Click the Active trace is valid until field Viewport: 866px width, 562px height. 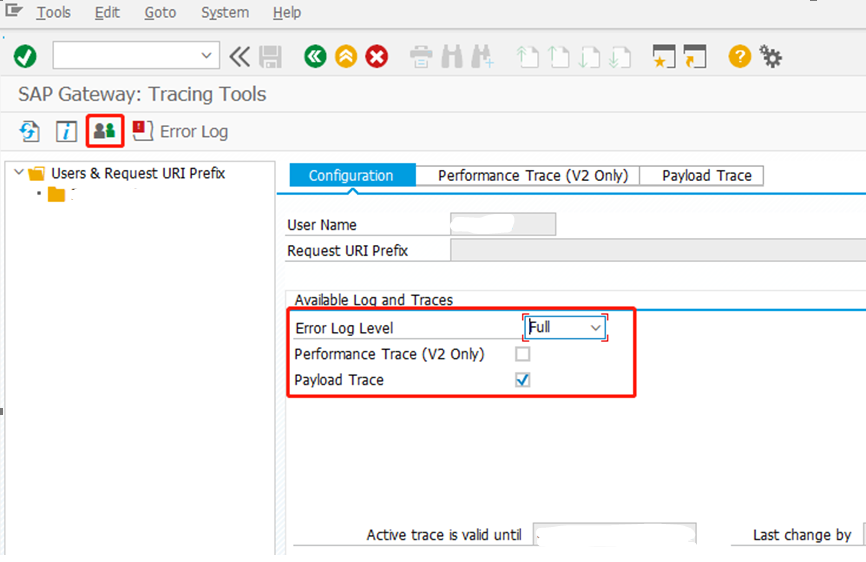coord(614,534)
